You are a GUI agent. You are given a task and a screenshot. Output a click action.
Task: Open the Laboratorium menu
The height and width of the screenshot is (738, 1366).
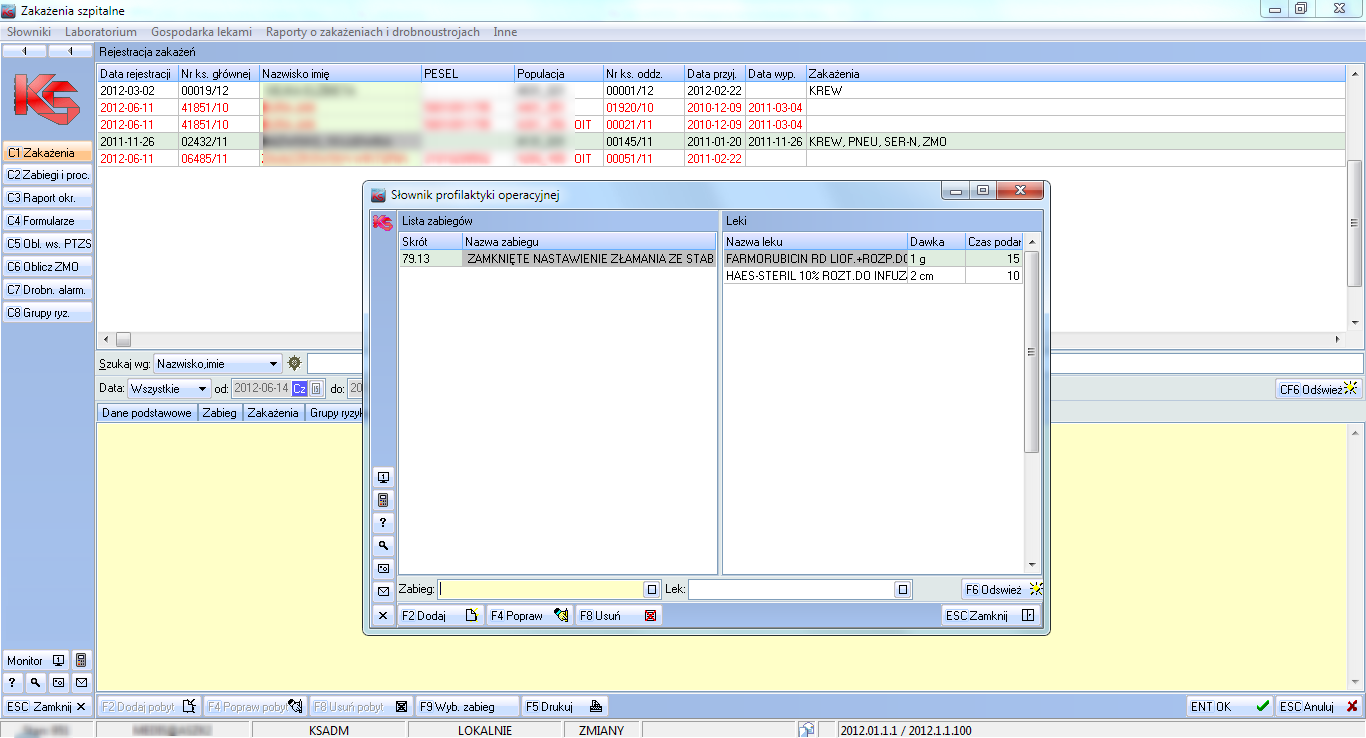pos(100,32)
